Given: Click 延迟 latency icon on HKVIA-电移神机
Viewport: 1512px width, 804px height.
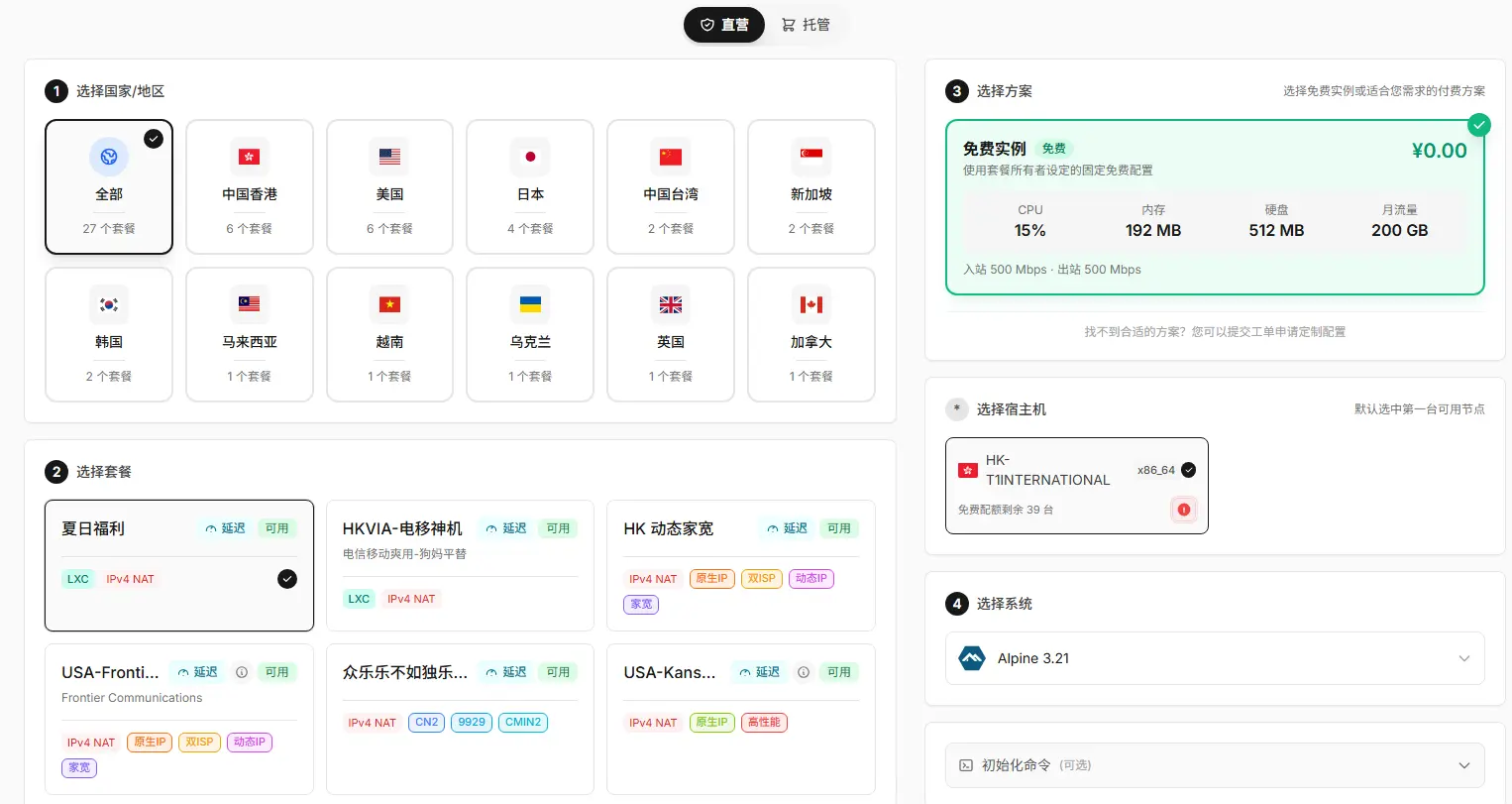Looking at the screenshot, I should point(491,529).
